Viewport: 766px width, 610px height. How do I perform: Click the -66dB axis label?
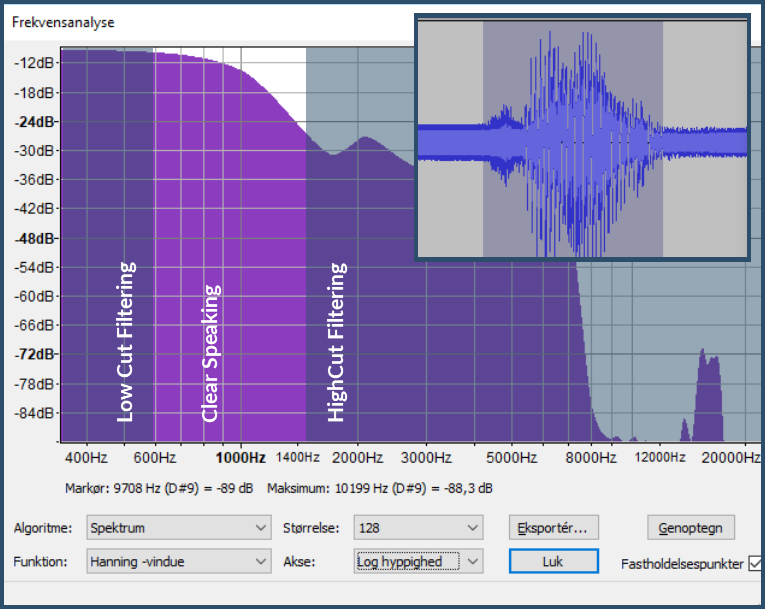pyautogui.click(x=34, y=325)
